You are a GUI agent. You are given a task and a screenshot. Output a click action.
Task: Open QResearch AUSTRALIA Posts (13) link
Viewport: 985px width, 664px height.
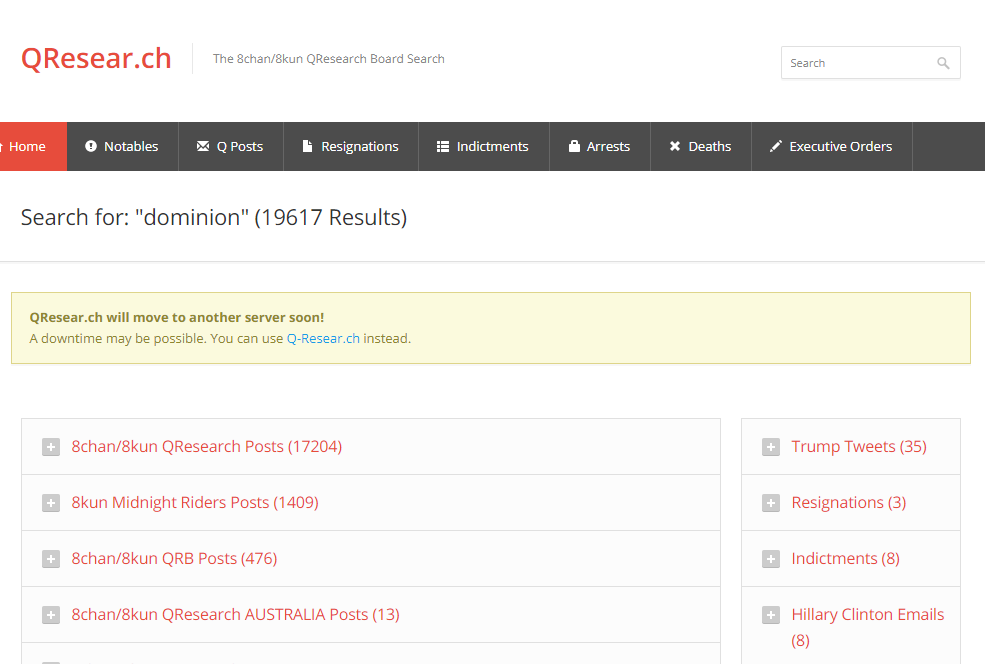[x=236, y=614]
